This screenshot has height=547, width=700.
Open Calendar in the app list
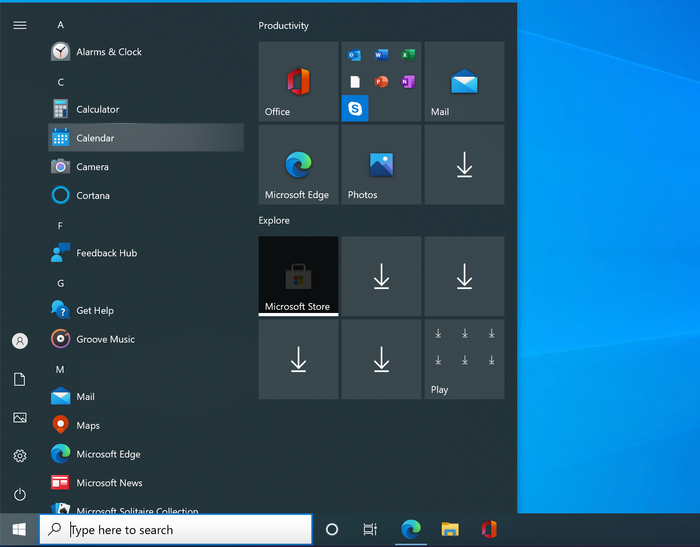tap(146, 138)
